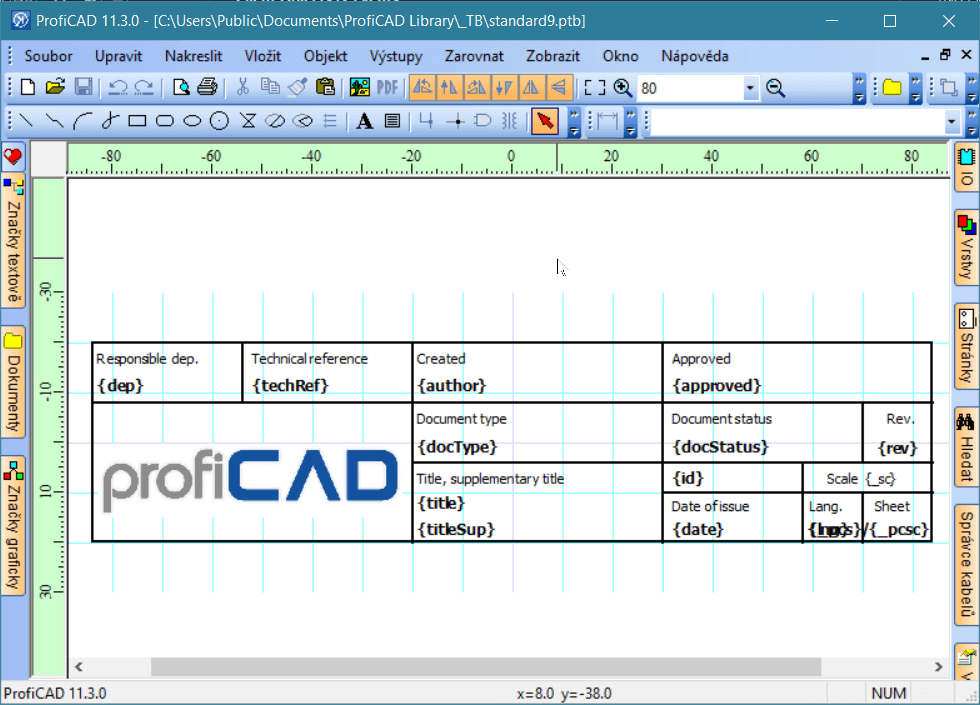Toggle the red arrow selection tool
Image resolution: width=980 pixels, height=705 pixels.
click(544, 121)
